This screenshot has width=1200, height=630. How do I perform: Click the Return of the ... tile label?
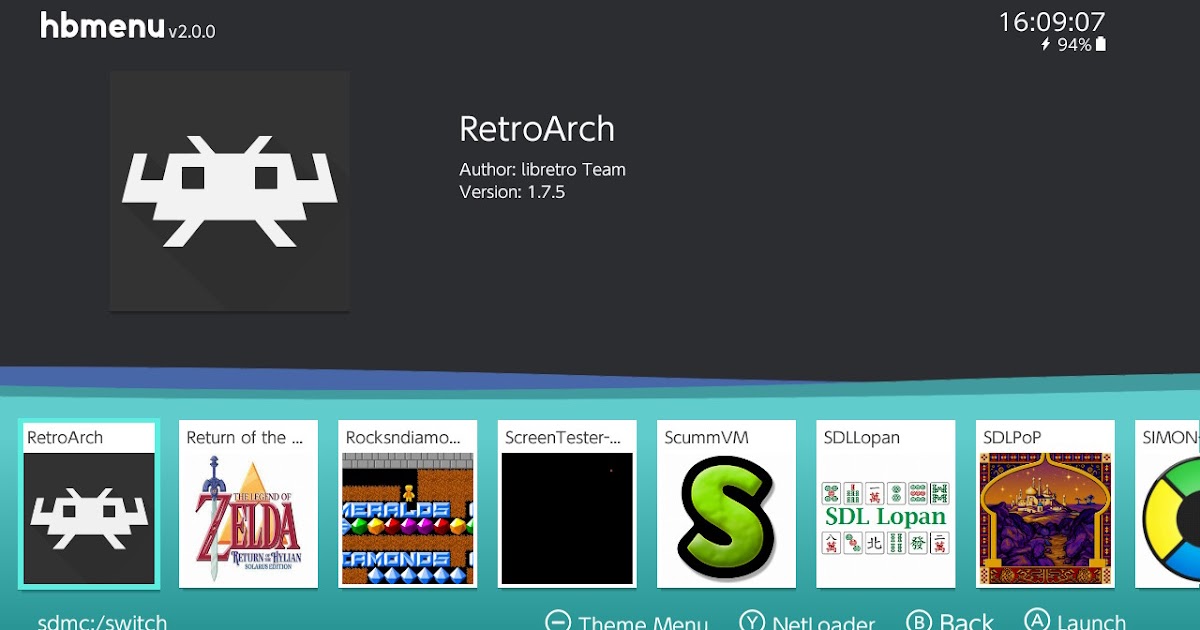click(244, 438)
